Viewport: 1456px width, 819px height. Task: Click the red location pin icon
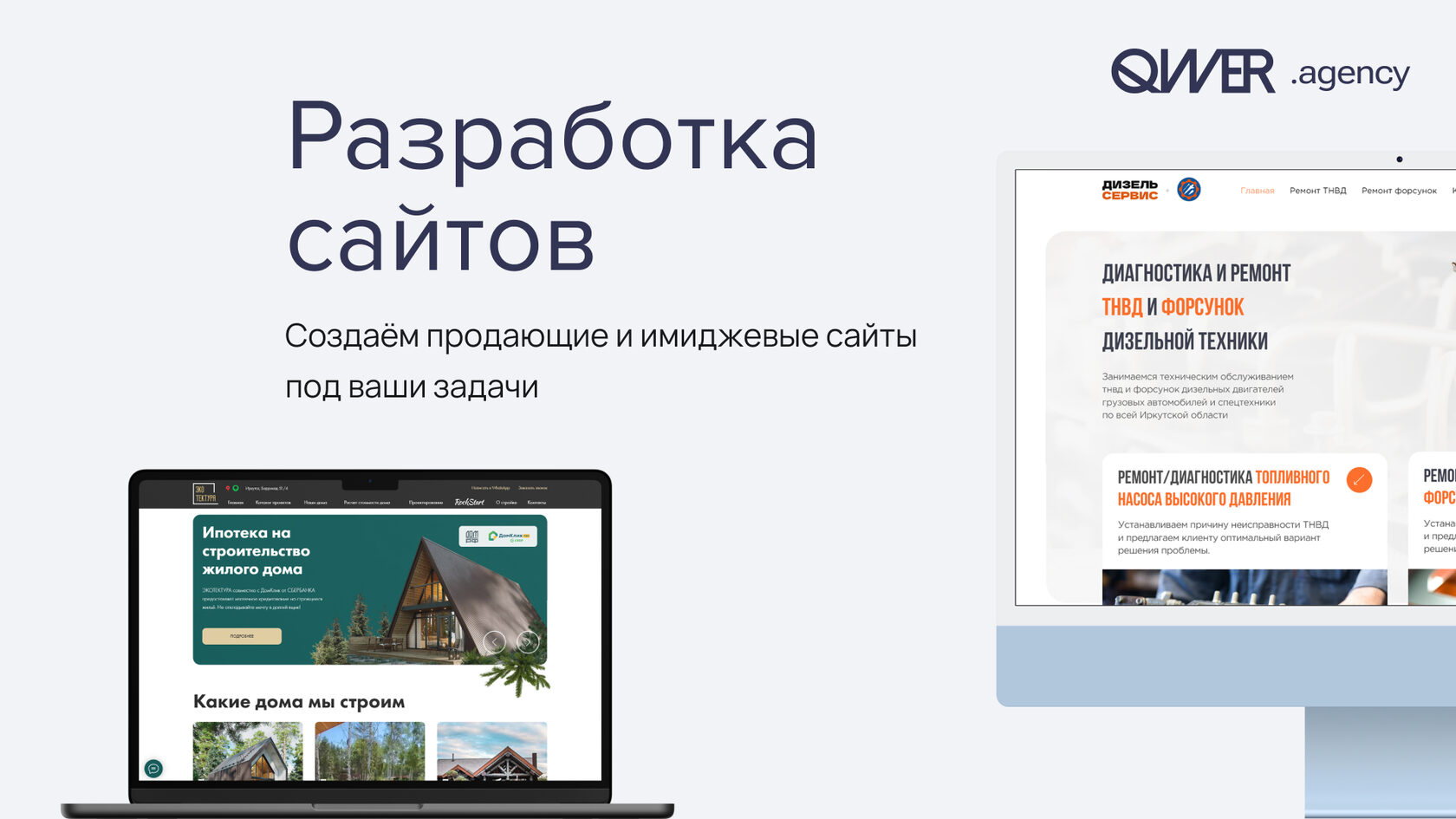point(228,488)
